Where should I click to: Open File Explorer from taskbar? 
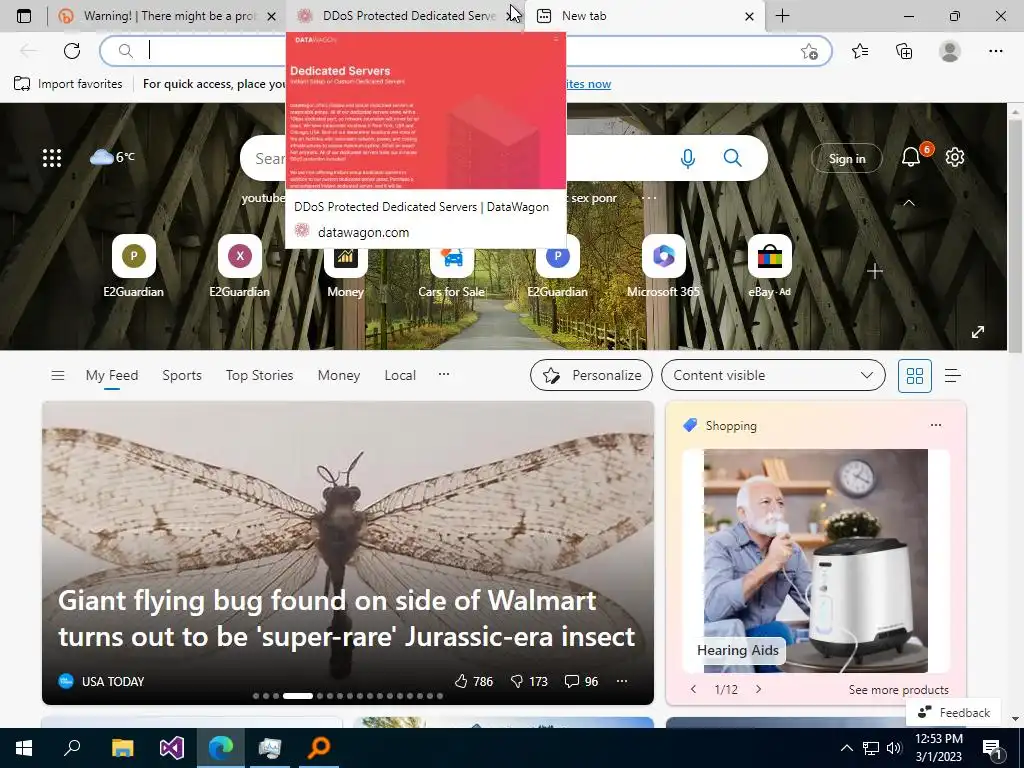click(x=122, y=748)
